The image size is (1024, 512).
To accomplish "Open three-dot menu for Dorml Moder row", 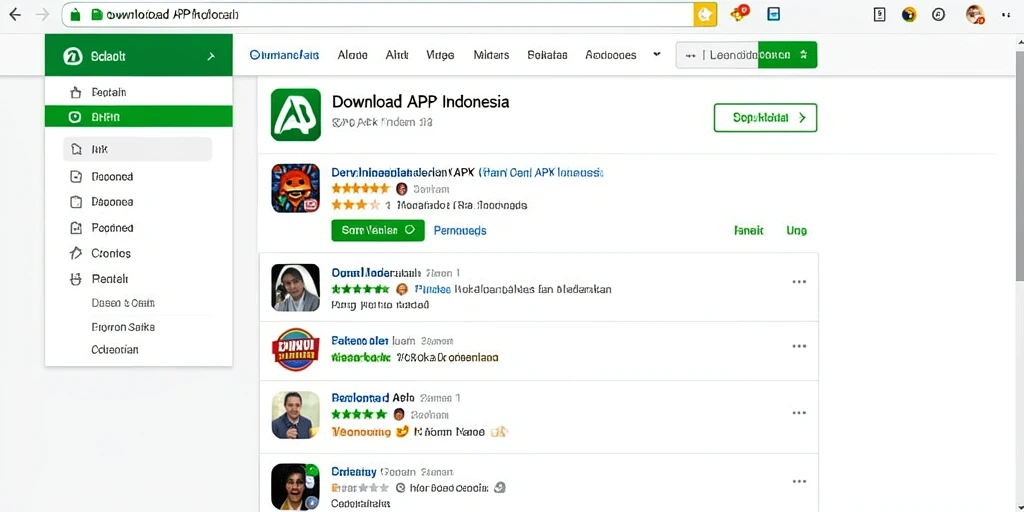I will [799, 281].
